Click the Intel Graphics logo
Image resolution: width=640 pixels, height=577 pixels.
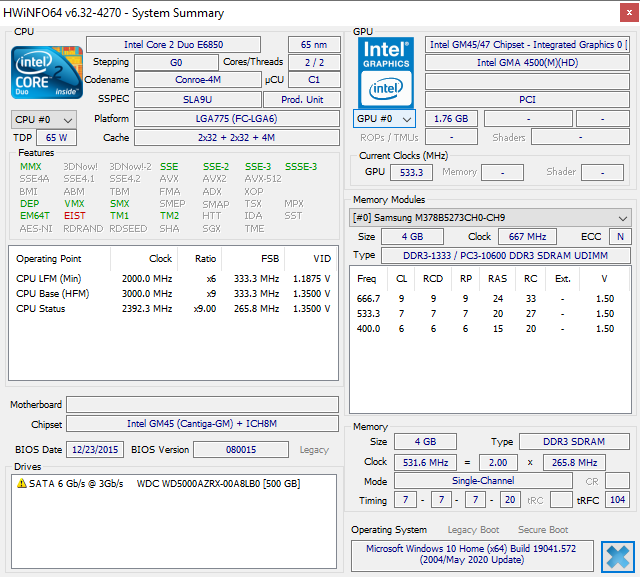(386, 73)
